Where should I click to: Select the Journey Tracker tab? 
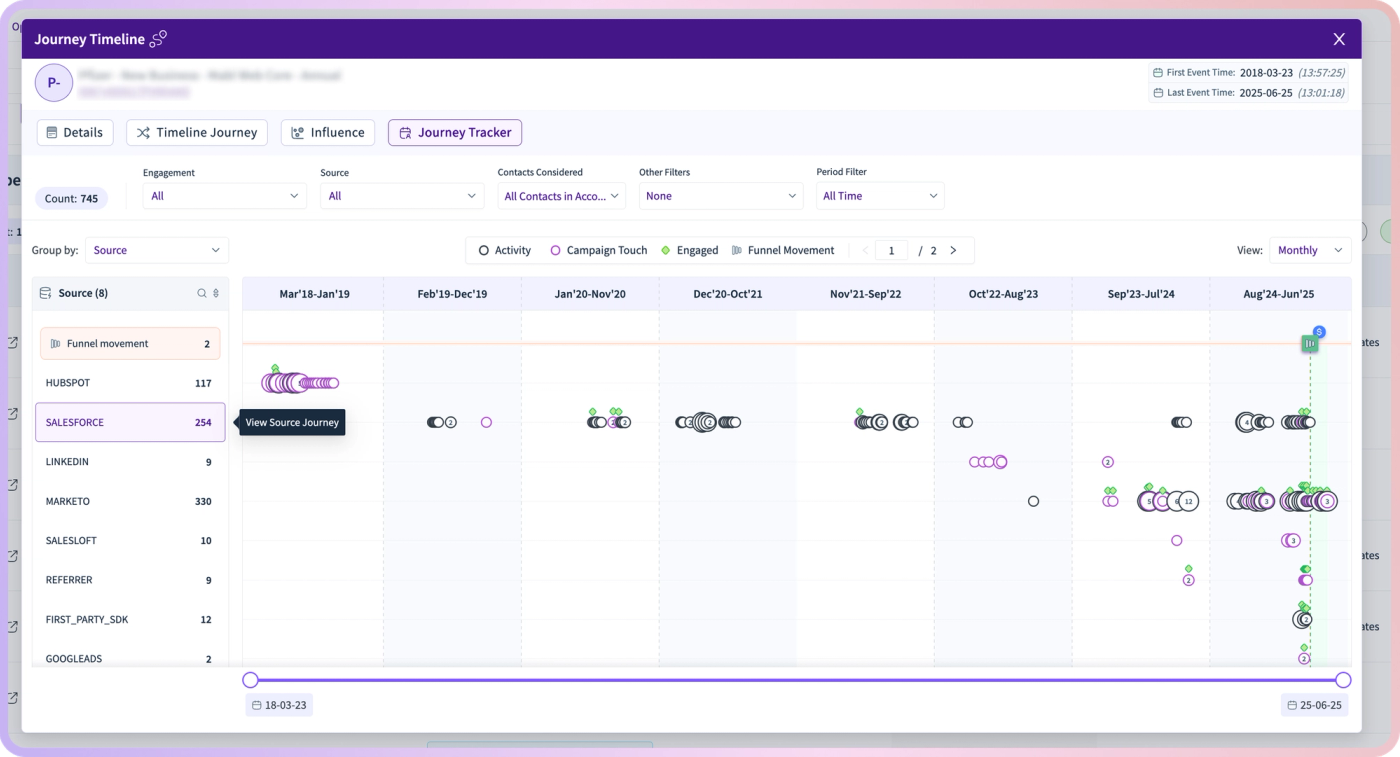[455, 132]
